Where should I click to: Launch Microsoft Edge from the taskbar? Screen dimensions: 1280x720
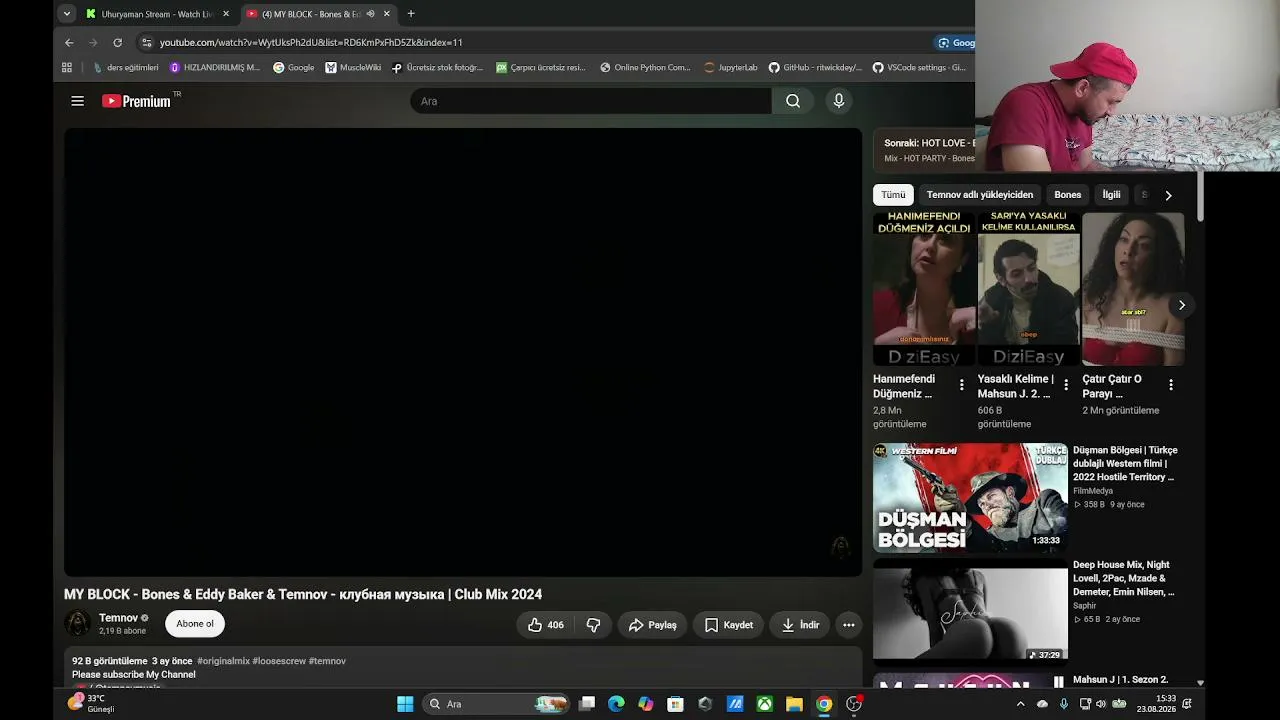pos(616,704)
